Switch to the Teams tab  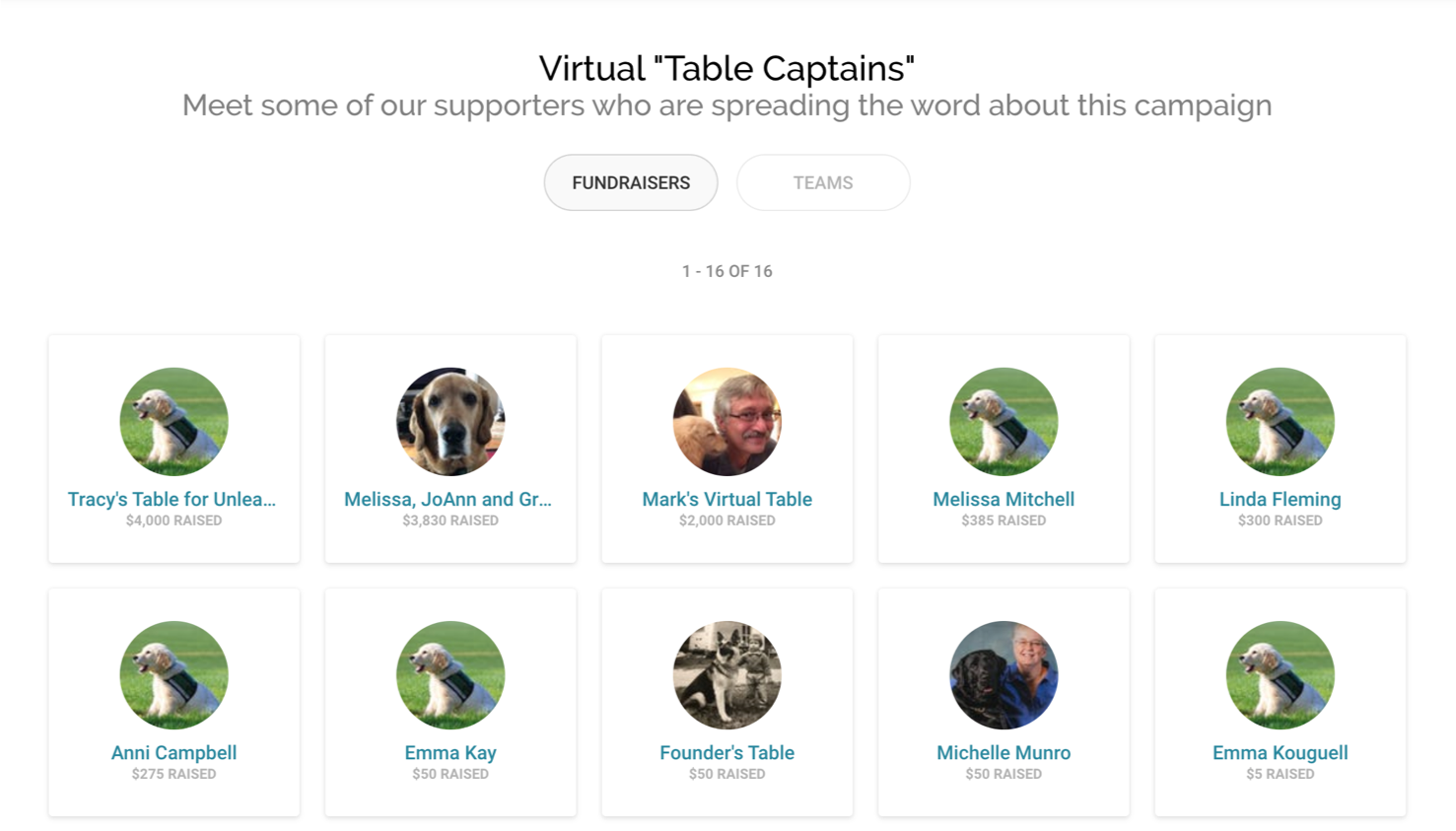[823, 182]
